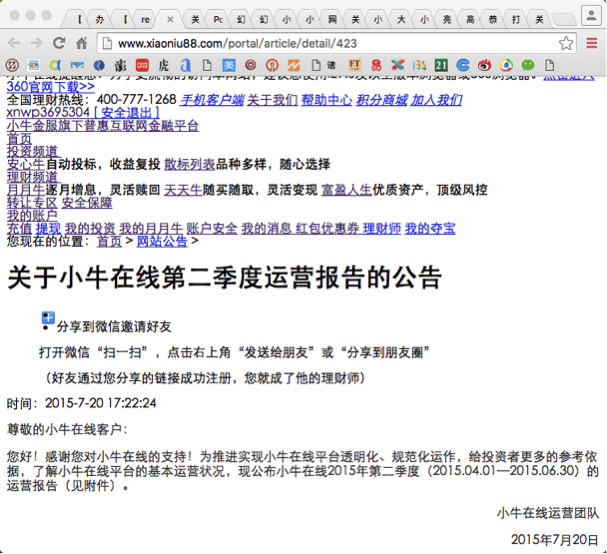Open the 富盈人生 link
Viewport: 607px width, 554px height.
(346, 190)
